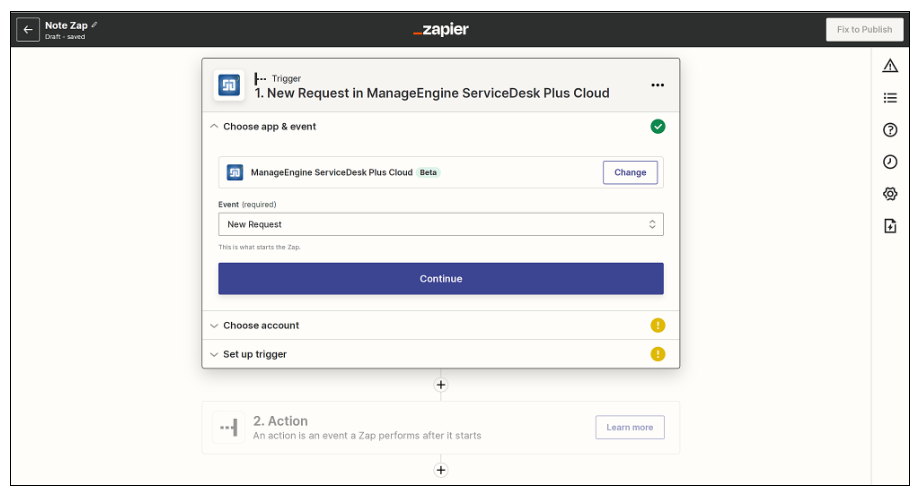Image resolution: width=923 pixels, height=502 pixels.
Task: Edit the Note Zap name pencil icon
Action: (94, 25)
